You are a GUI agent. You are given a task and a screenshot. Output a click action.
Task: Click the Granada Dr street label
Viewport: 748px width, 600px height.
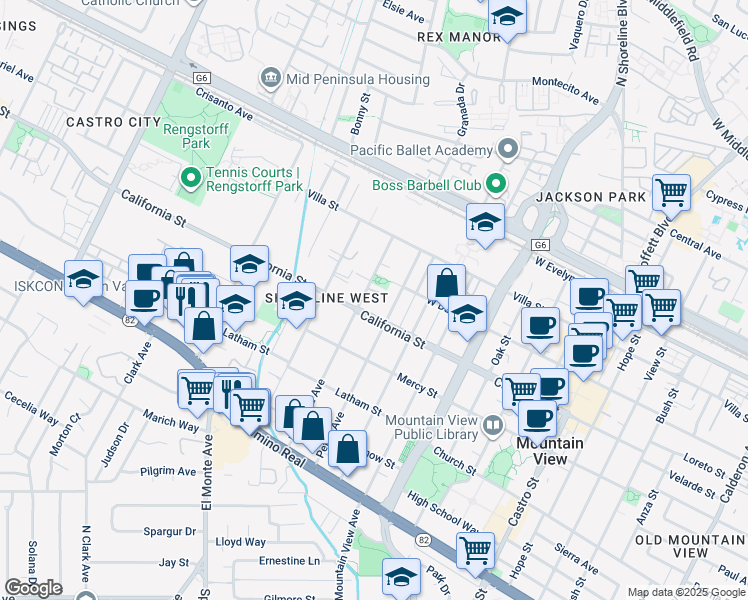click(461, 110)
